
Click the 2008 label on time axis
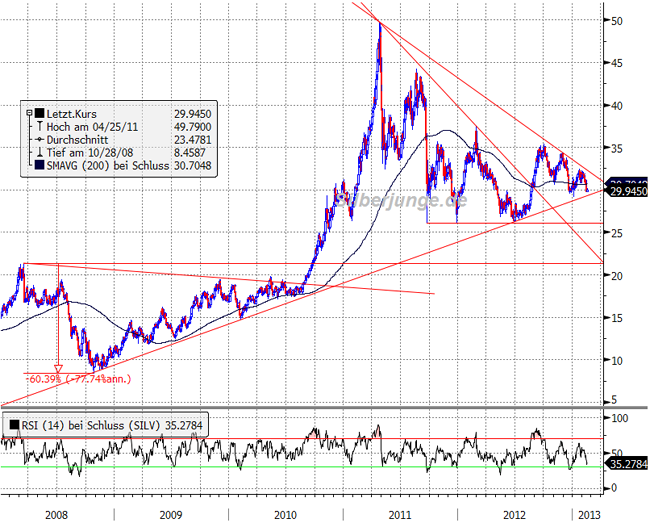click(56, 512)
